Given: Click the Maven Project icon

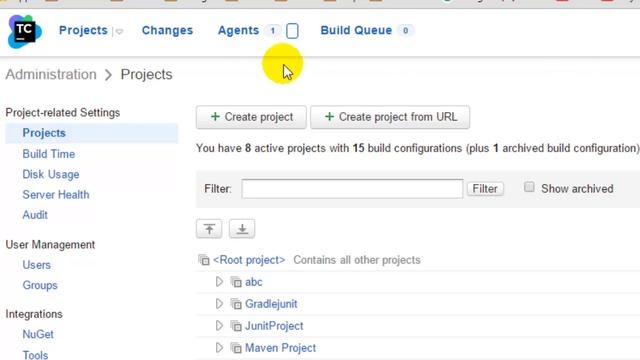Looking at the screenshot, I should click(236, 348).
